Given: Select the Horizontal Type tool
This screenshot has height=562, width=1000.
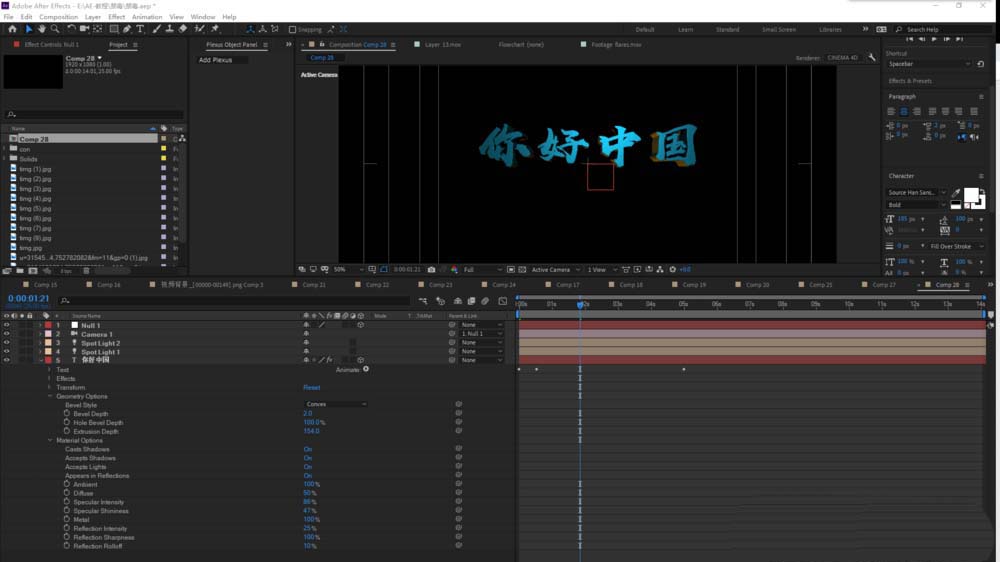Looking at the screenshot, I should (x=139, y=29).
